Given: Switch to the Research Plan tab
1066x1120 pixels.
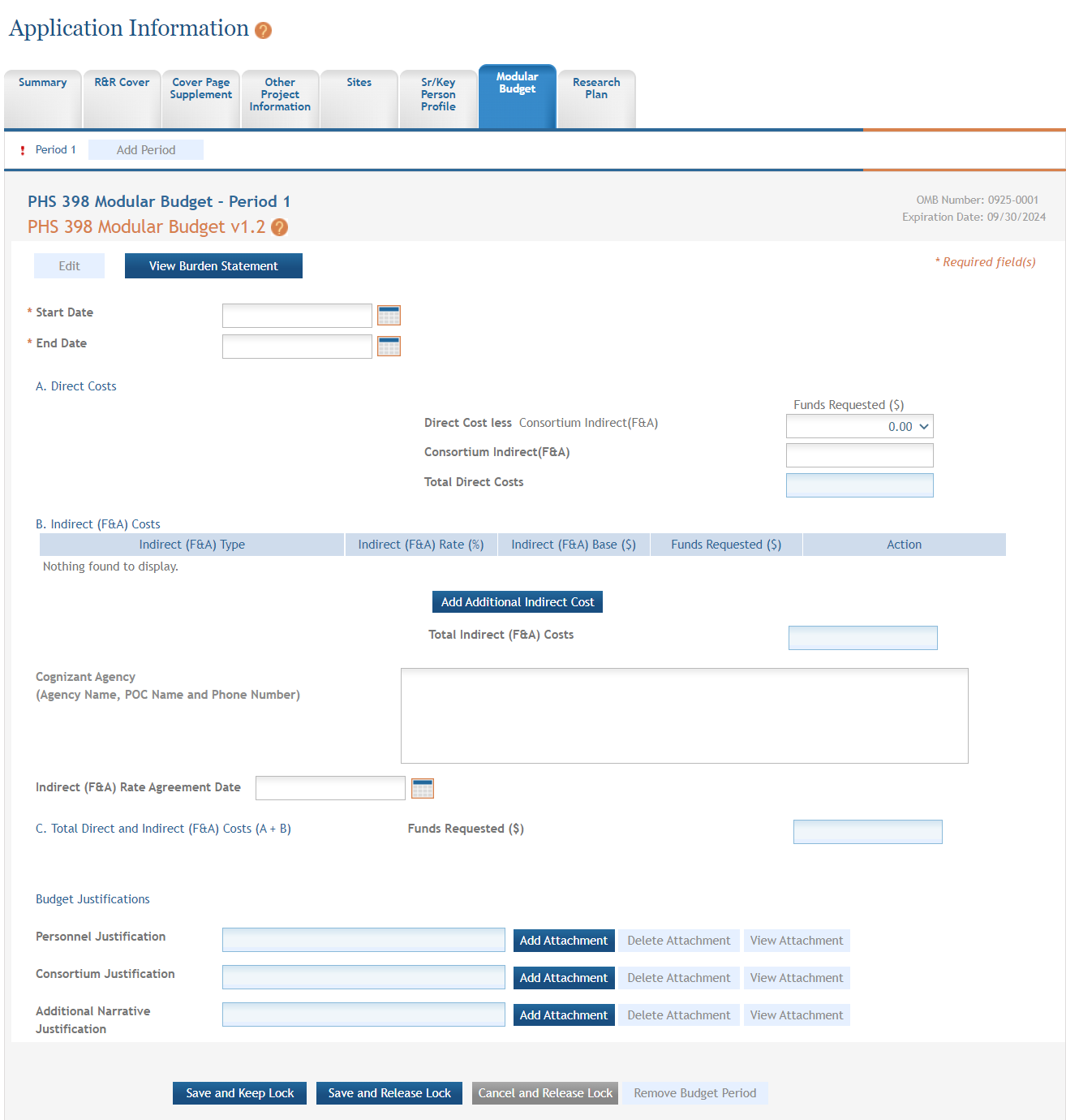Looking at the screenshot, I should pos(595,88).
